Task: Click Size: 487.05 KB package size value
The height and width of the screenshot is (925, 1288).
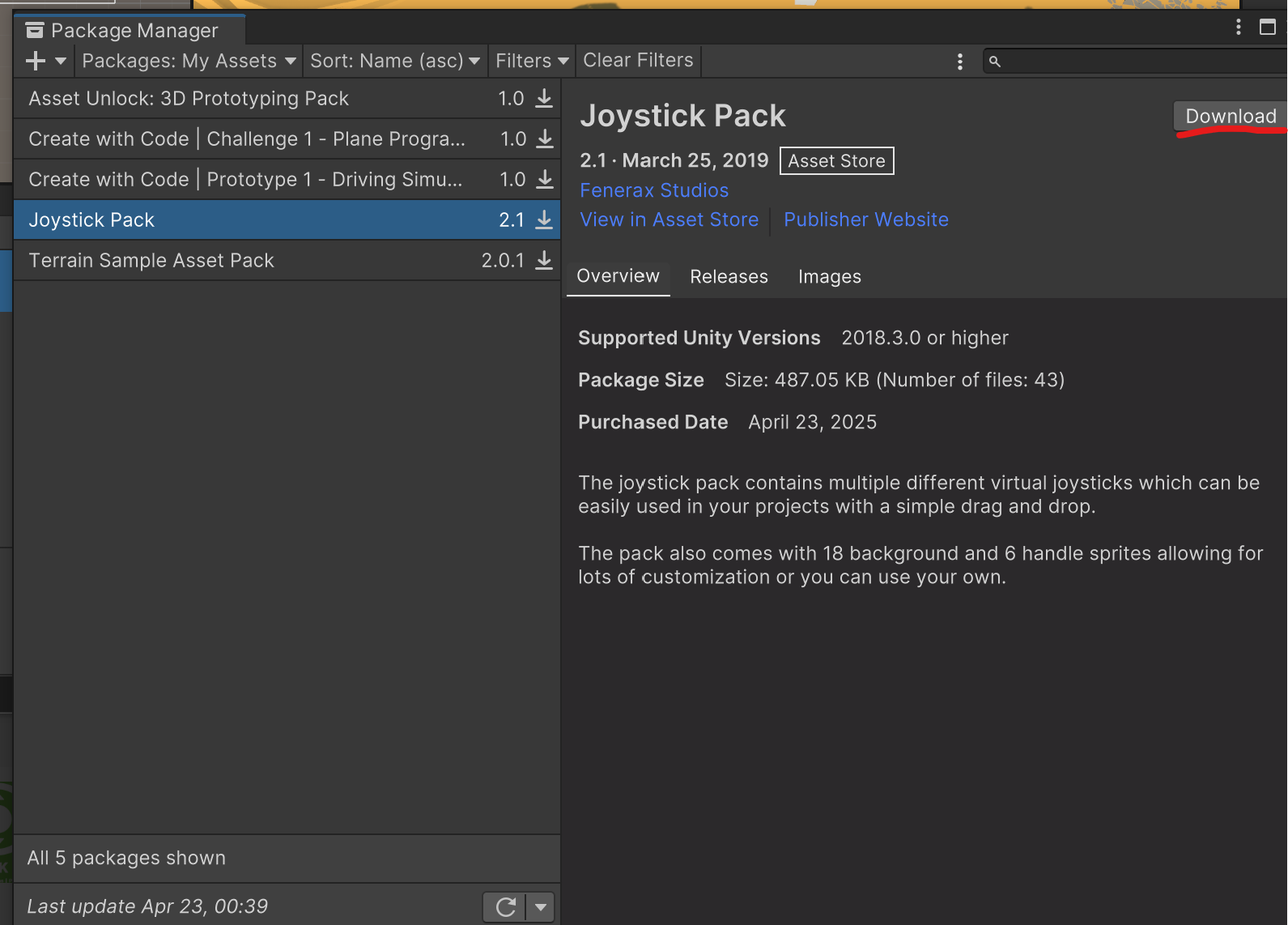Action: (895, 380)
